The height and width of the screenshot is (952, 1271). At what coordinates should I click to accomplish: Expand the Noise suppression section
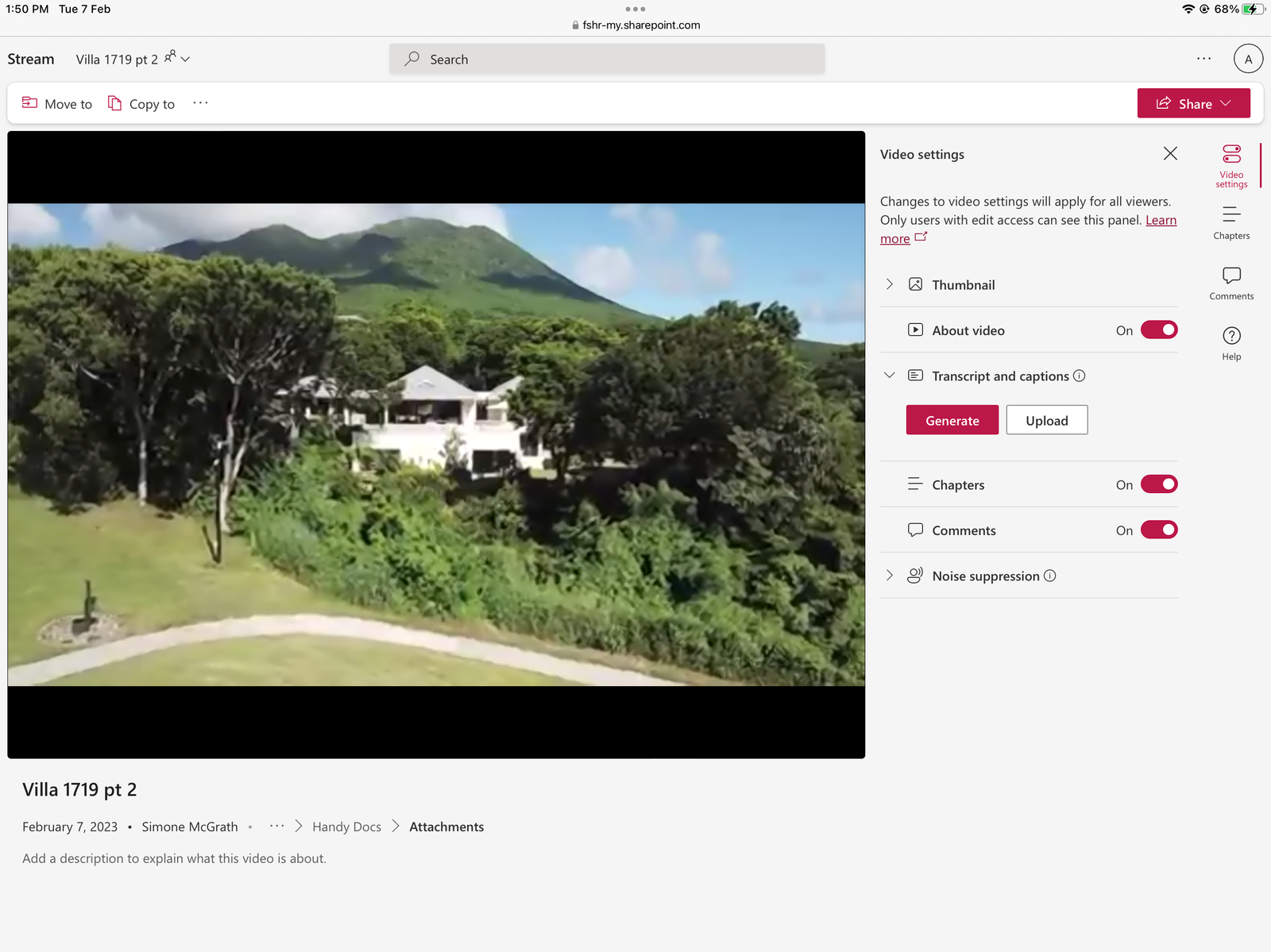(x=890, y=576)
